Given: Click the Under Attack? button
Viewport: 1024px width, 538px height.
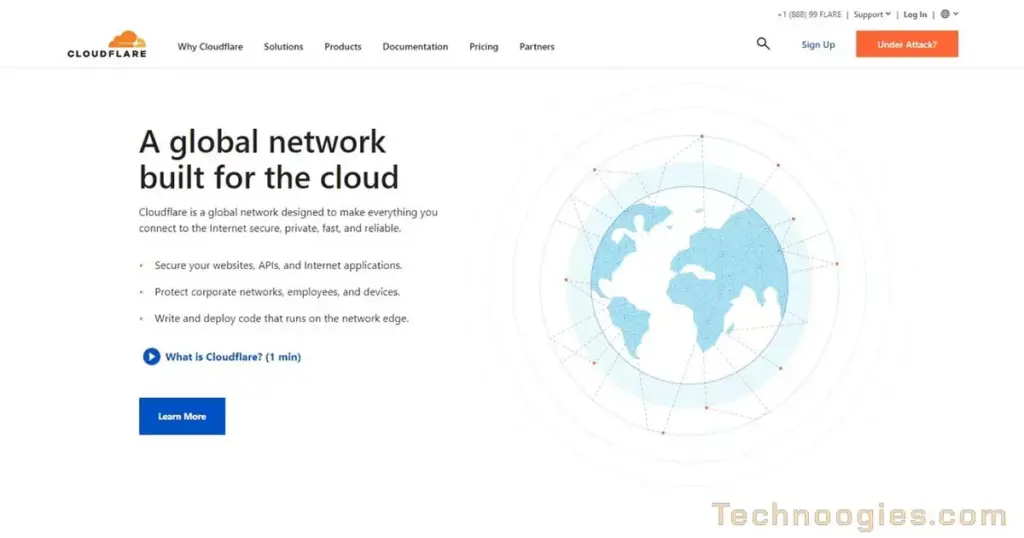Looking at the screenshot, I should point(907,44).
